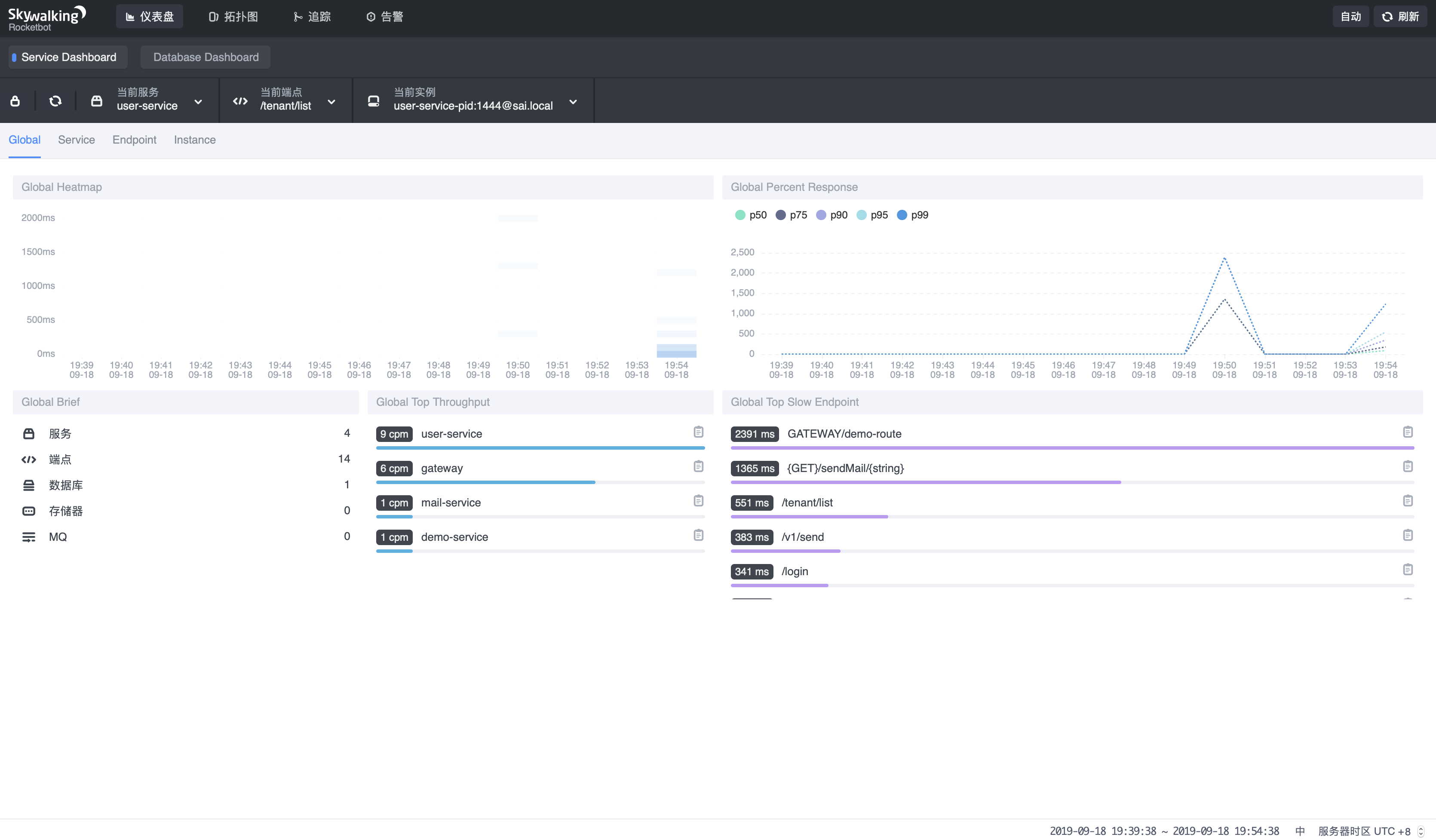Image resolution: width=1436 pixels, height=840 pixels.
Task: Toggle 自动 auto refresh
Action: click(1350, 16)
